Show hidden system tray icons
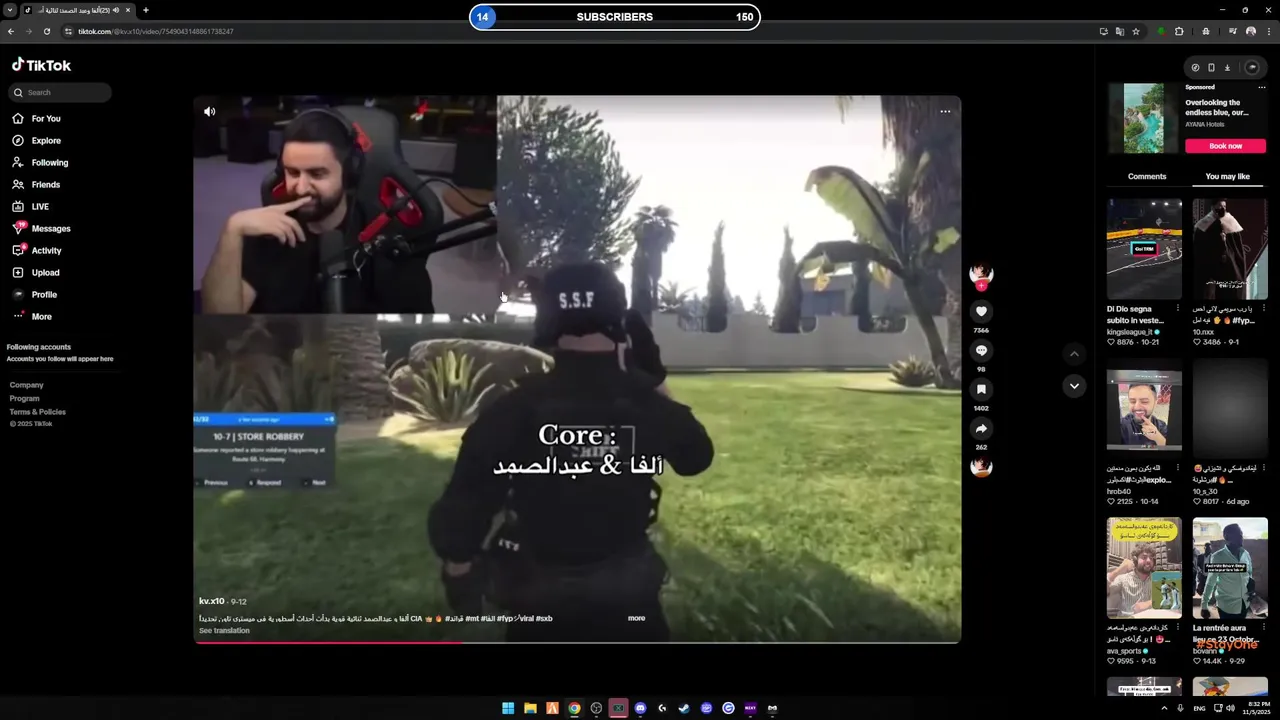The height and width of the screenshot is (720, 1280). (1164, 708)
